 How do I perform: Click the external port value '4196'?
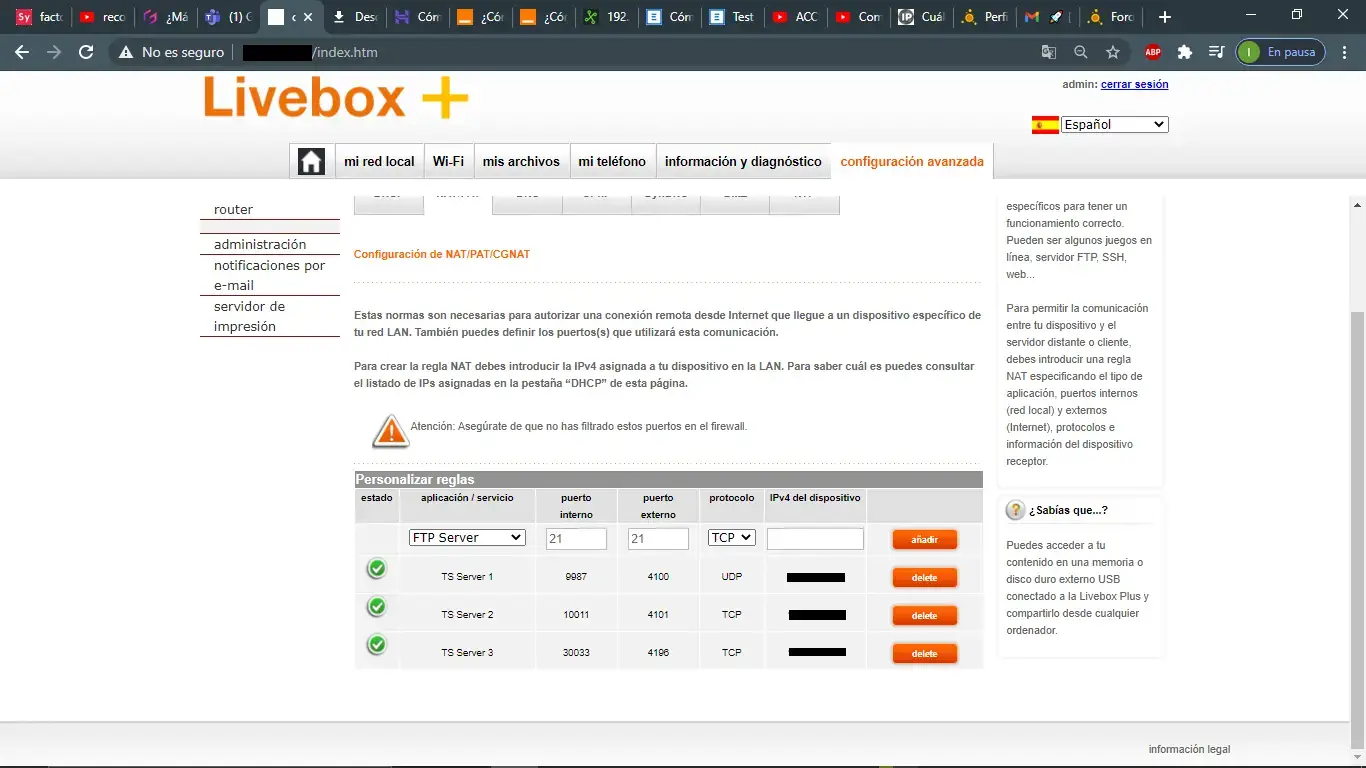[658, 653]
